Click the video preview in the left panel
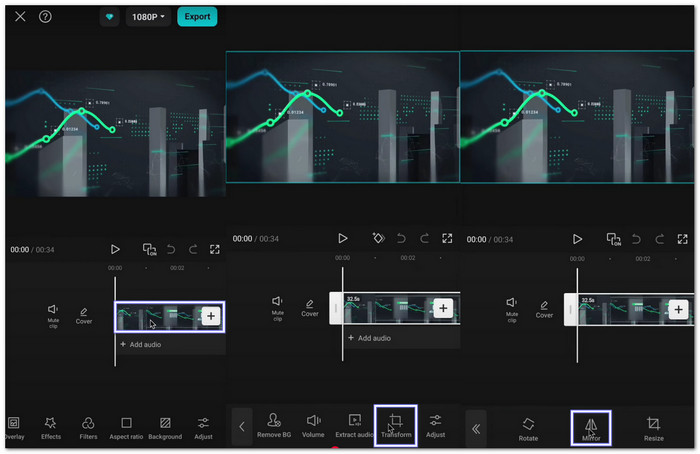This screenshot has width=700, height=454. click(115, 133)
